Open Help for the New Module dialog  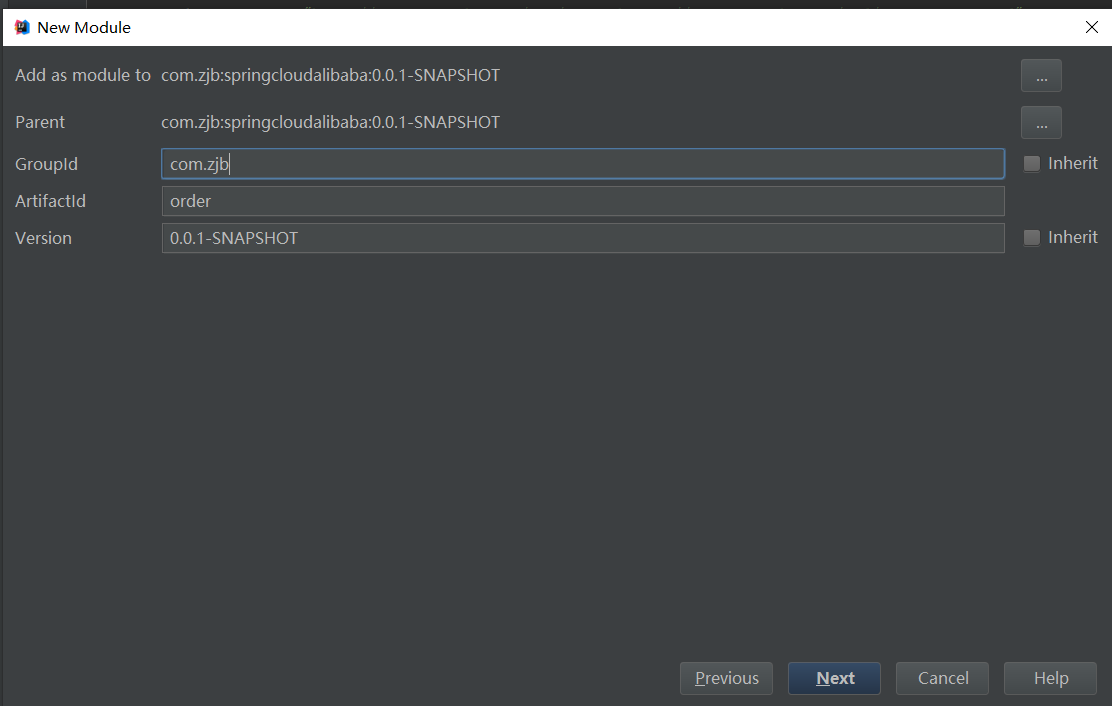click(1050, 678)
